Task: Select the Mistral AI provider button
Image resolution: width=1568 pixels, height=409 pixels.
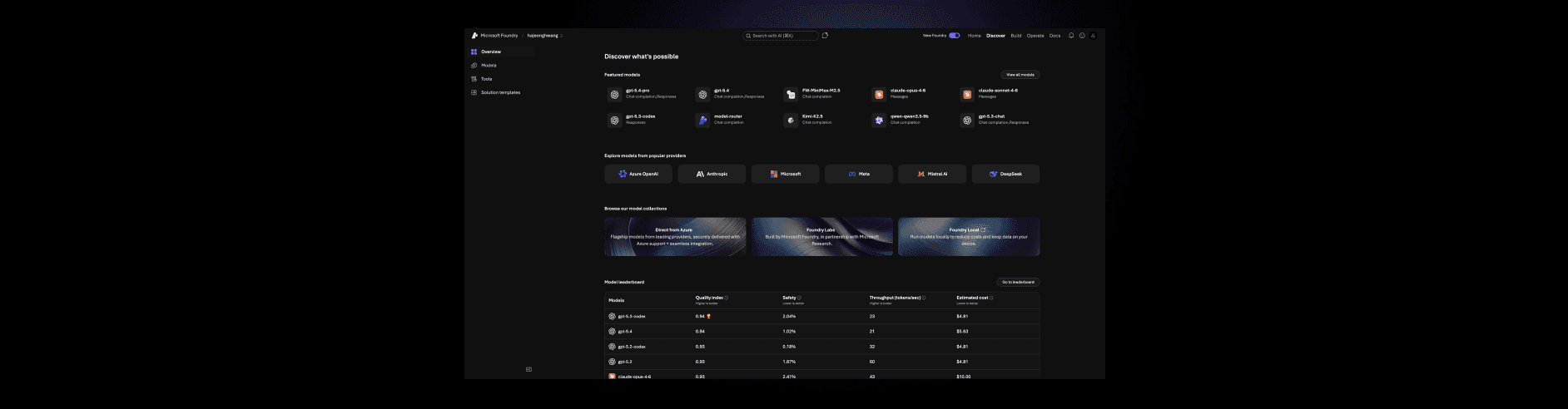Action: click(x=932, y=174)
